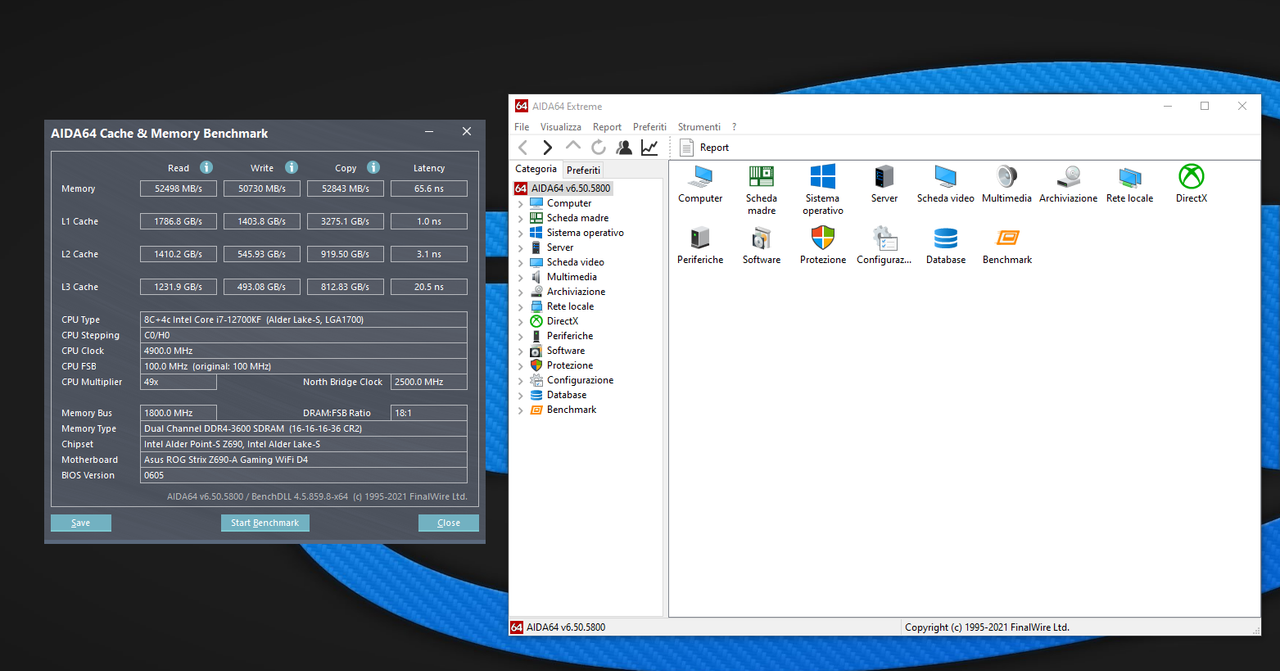Click the Save button in benchmark window
The height and width of the screenshot is (671, 1280).
coord(81,523)
